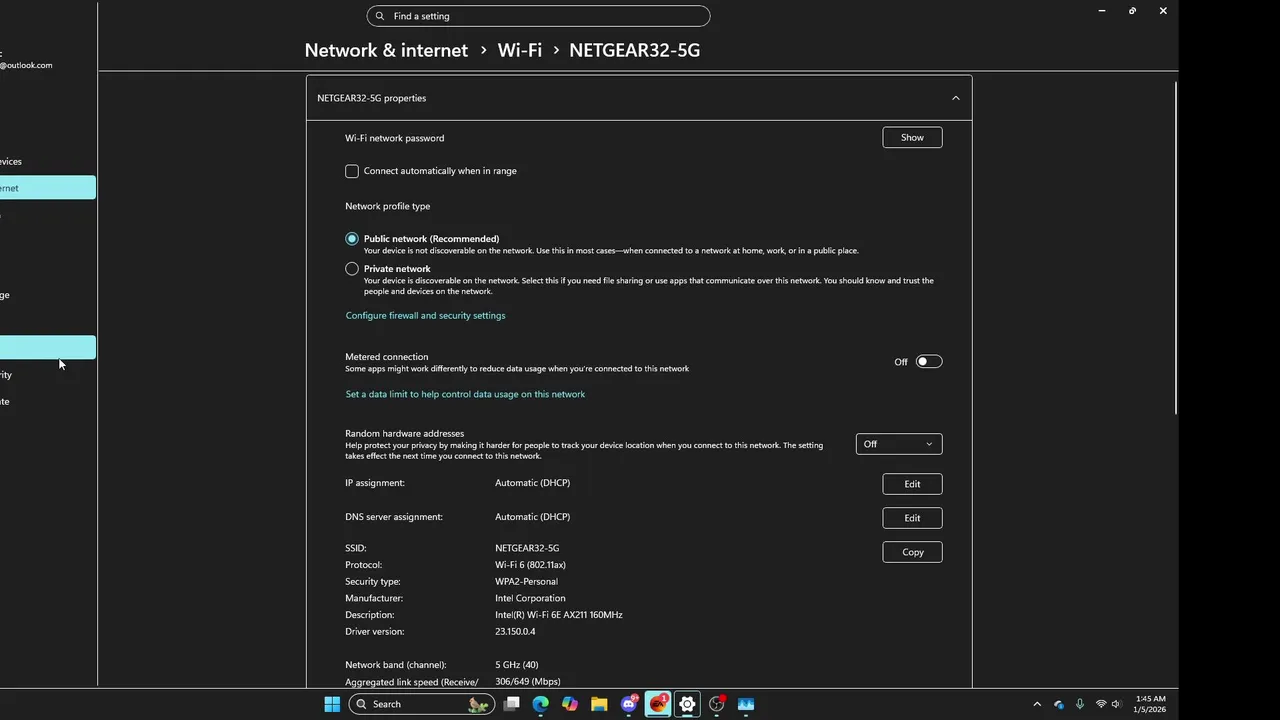The image size is (1280, 720).
Task: Edit the IP assignment setting
Action: click(912, 484)
